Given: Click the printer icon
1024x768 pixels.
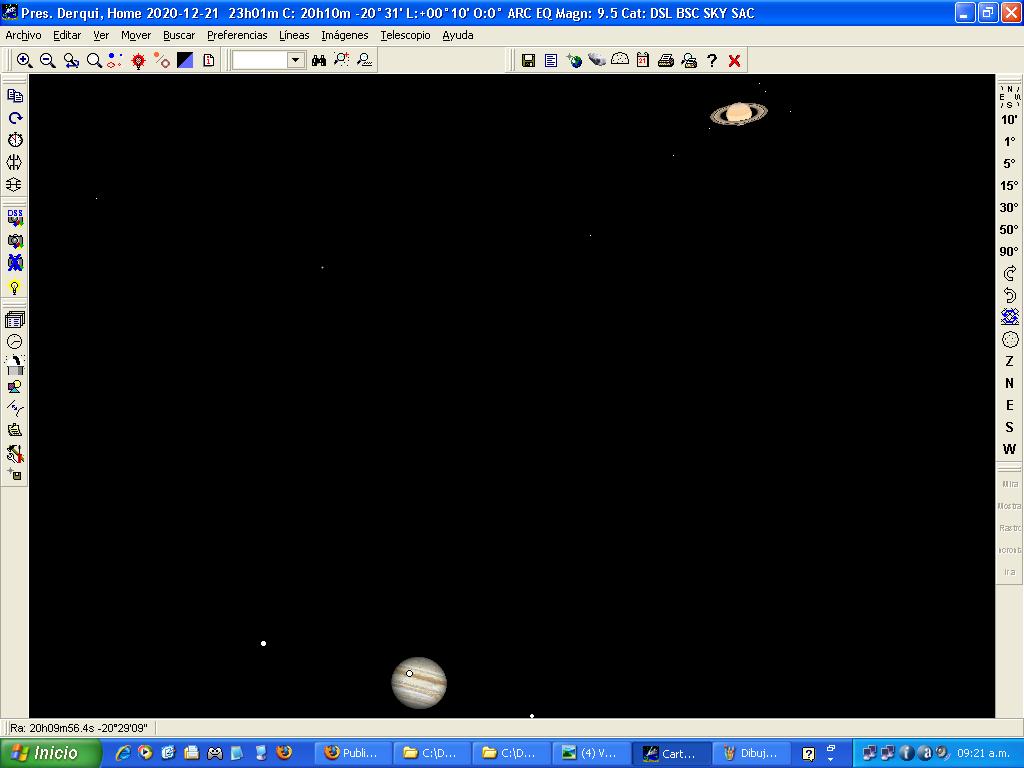Looking at the screenshot, I should click(x=666, y=60).
